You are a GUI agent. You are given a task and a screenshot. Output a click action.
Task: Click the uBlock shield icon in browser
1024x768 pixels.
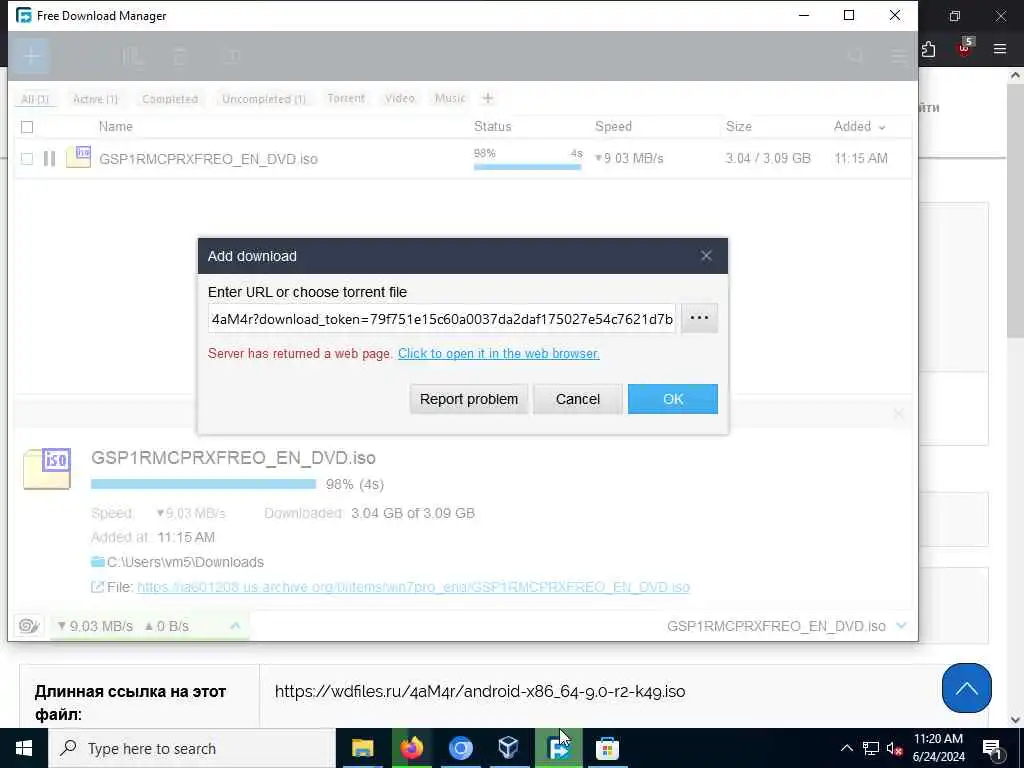(x=965, y=48)
